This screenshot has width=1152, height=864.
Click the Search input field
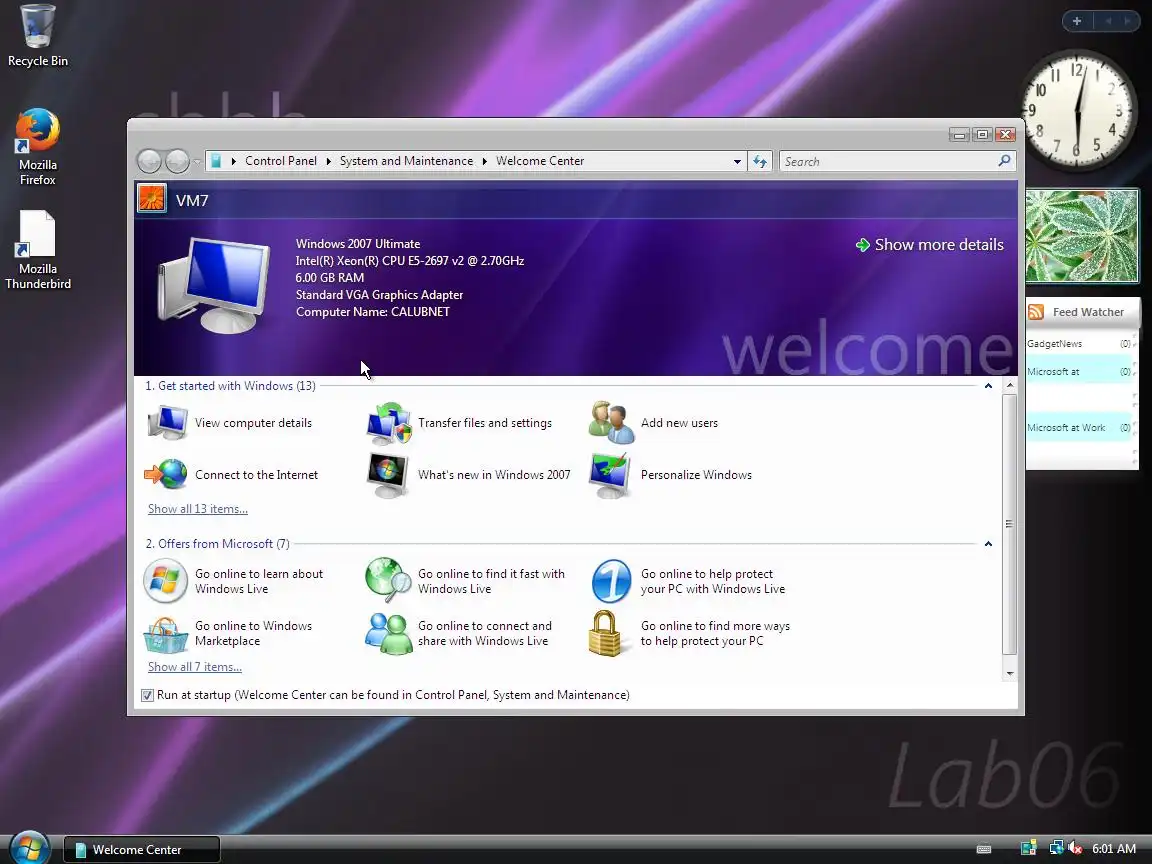(x=889, y=161)
